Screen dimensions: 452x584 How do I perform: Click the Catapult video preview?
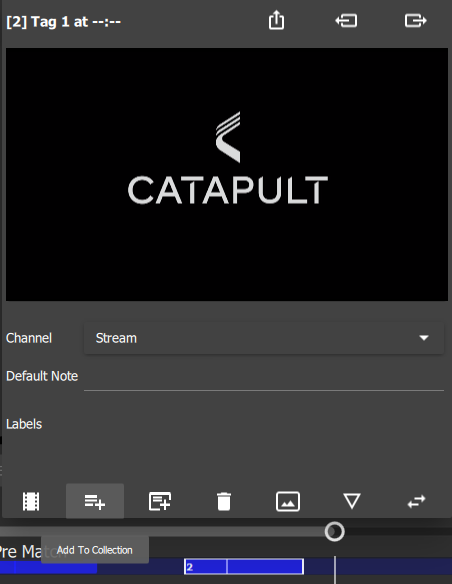227,174
